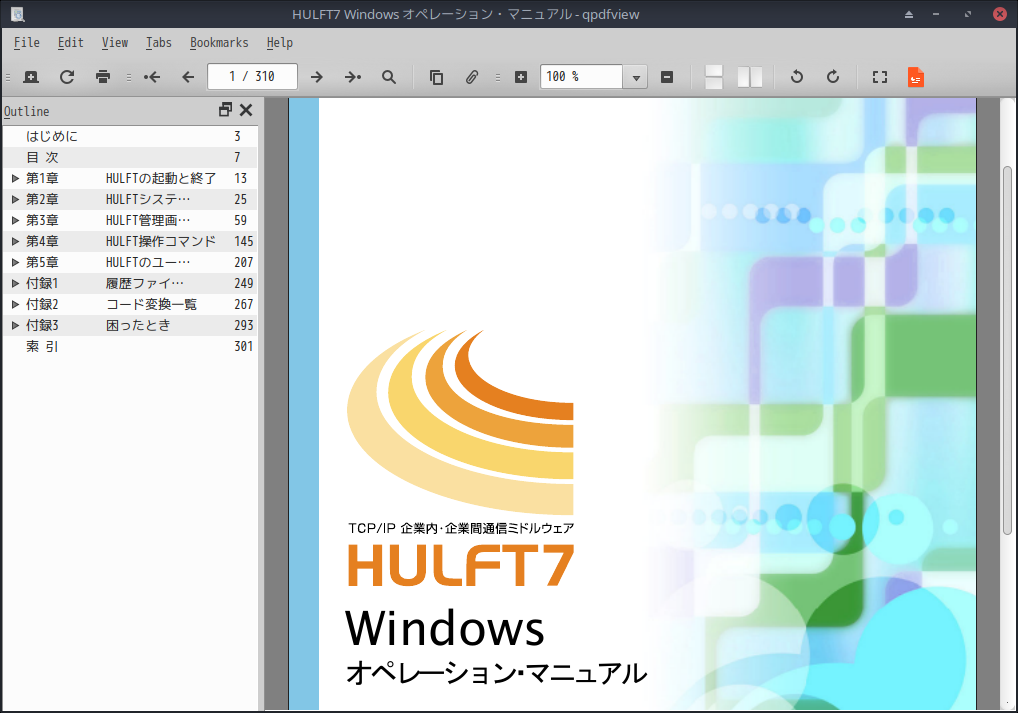Open the File menu
Screen dimensions: 1018x713
(27, 43)
